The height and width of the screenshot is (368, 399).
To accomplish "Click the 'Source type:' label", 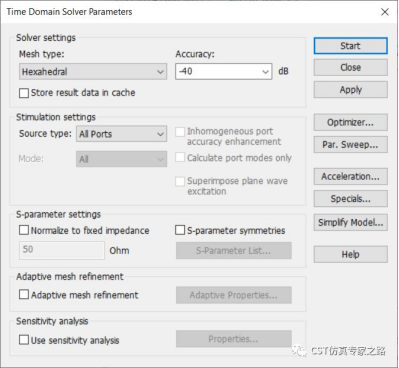I will (45, 134).
